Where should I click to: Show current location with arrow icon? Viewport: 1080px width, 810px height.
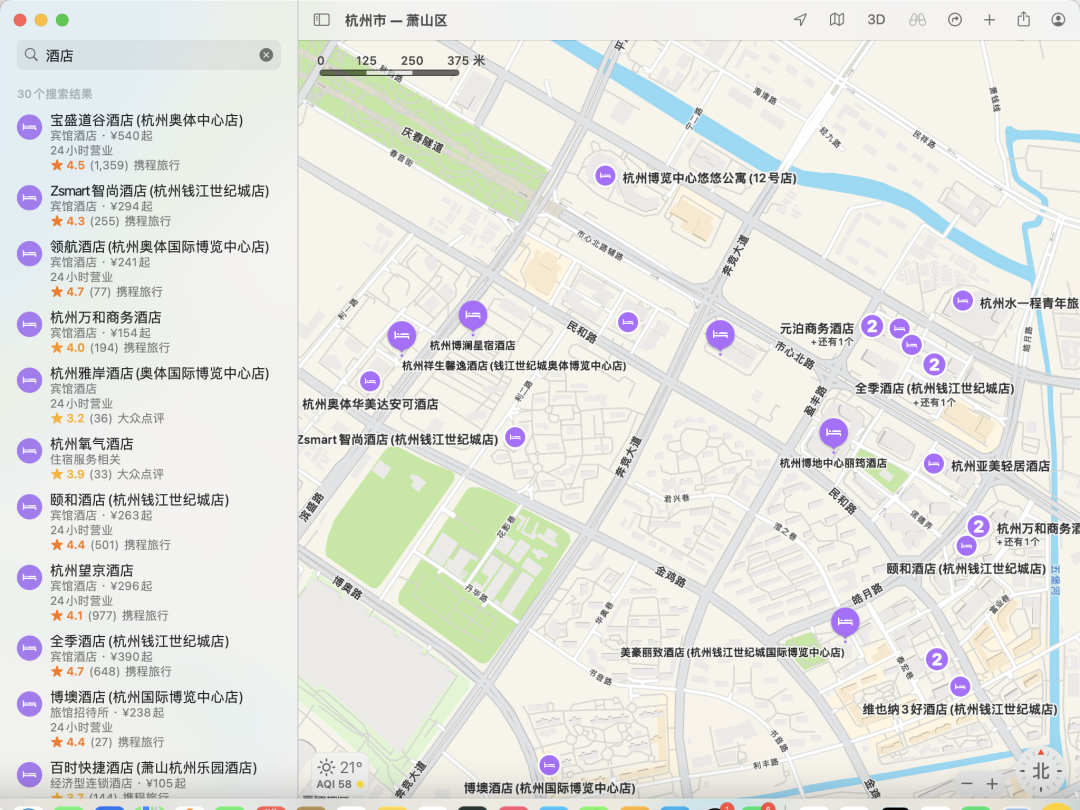coord(800,20)
